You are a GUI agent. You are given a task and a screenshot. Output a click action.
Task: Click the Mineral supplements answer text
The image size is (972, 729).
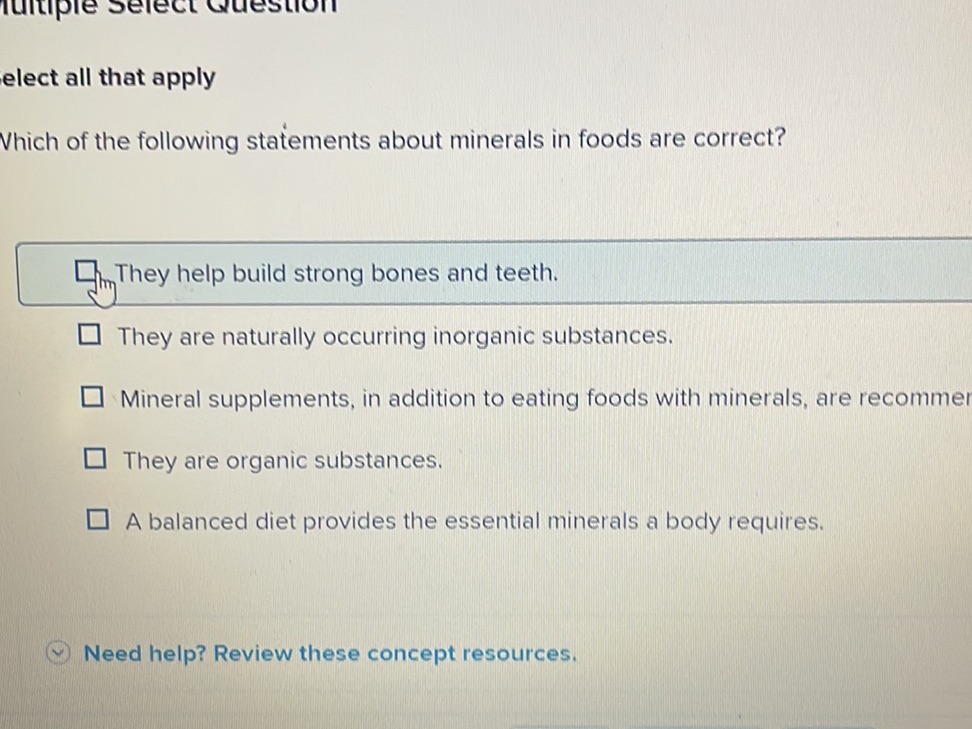[500, 397]
